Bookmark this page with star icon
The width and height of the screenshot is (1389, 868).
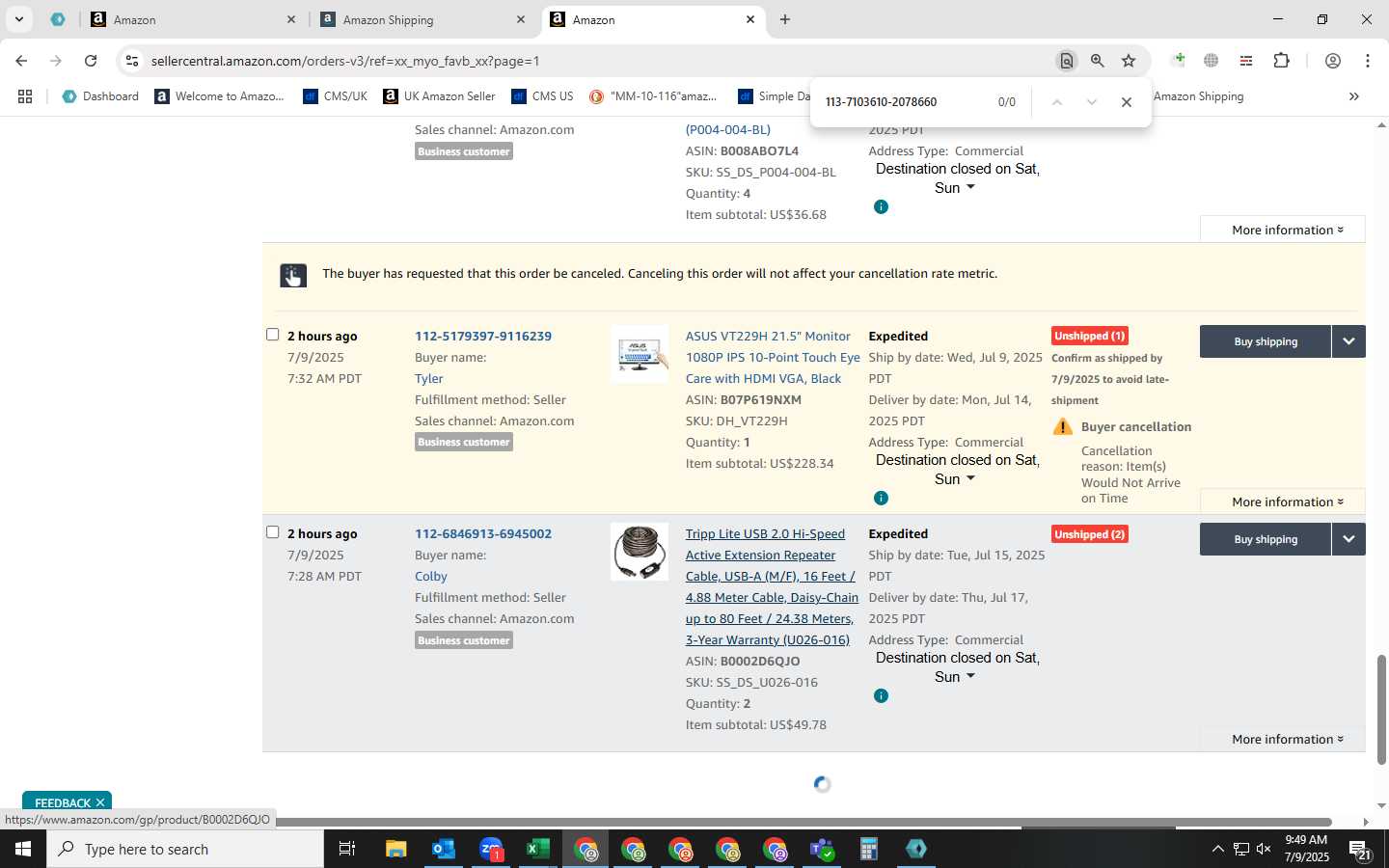click(1129, 61)
